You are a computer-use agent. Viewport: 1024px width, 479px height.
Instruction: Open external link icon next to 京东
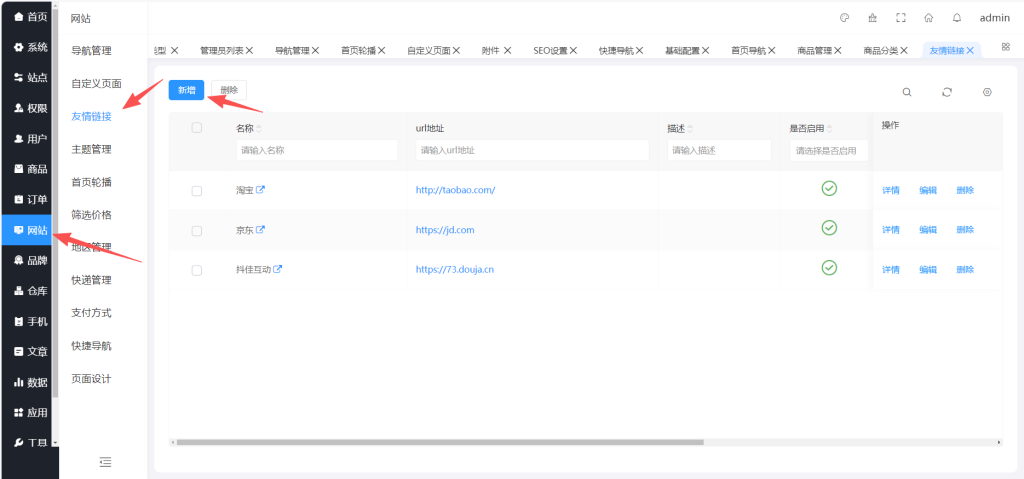tap(261, 229)
